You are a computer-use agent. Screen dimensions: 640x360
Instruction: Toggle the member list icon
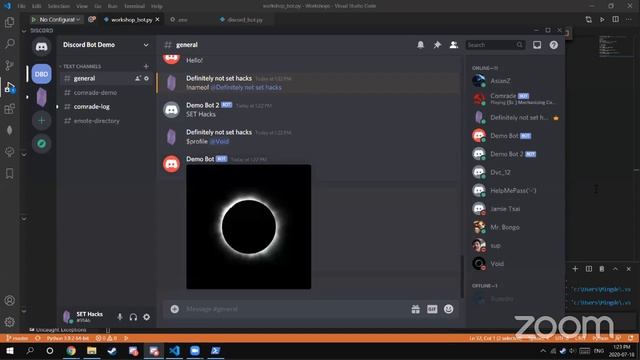coord(453,45)
